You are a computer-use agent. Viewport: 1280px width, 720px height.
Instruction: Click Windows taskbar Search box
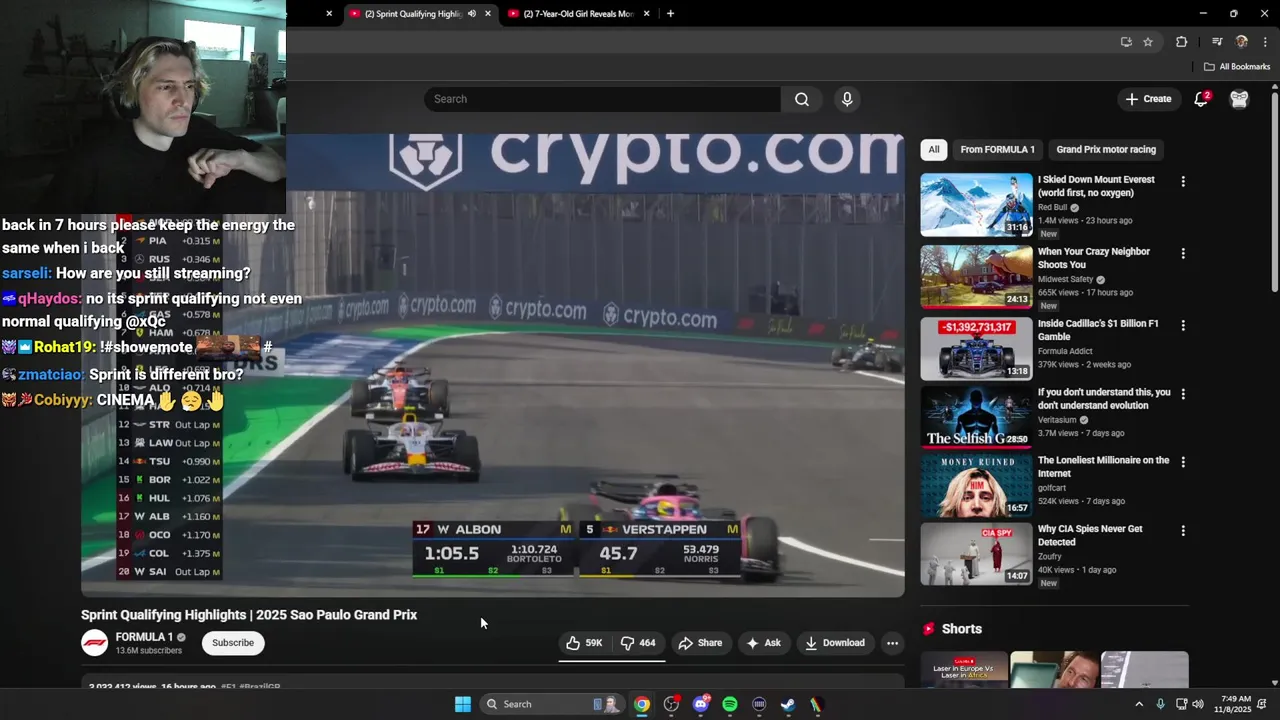(552, 704)
